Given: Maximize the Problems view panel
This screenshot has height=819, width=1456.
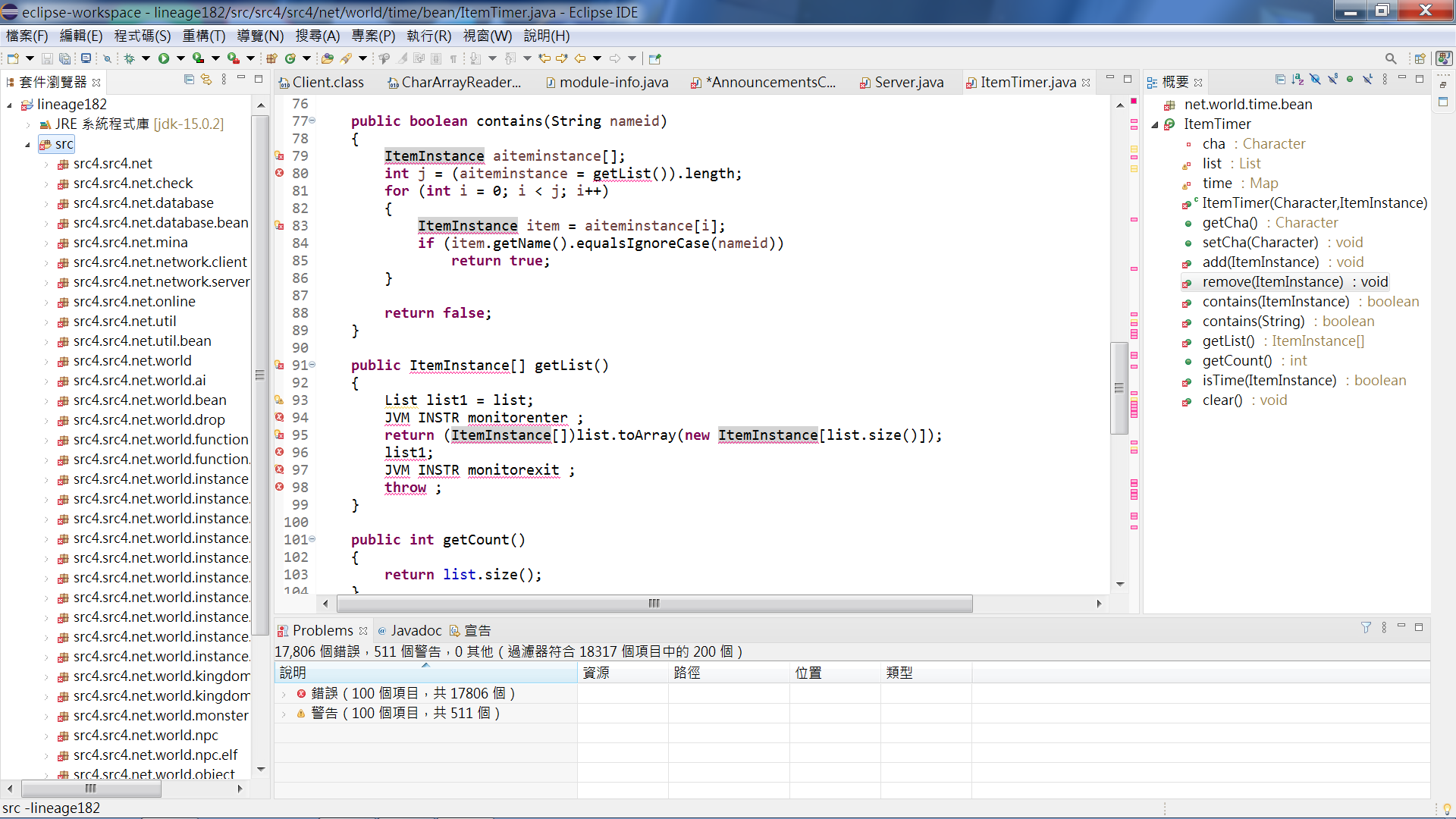Looking at the screenshot, I should pyautogui.click(x=1419, y=628).
